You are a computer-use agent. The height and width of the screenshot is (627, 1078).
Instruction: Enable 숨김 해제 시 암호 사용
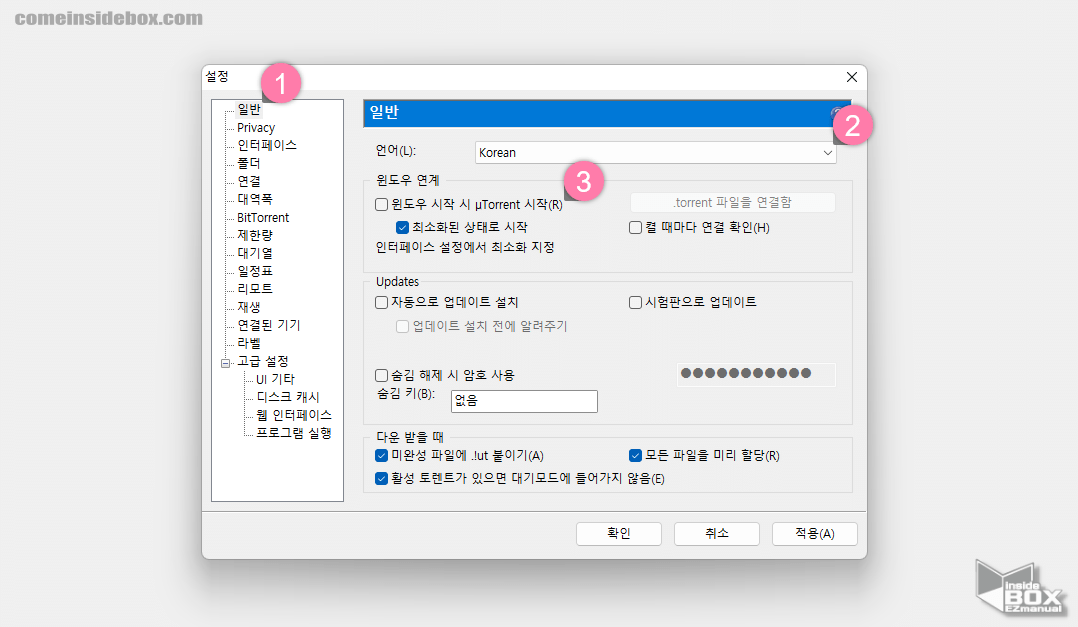[382, 375]
